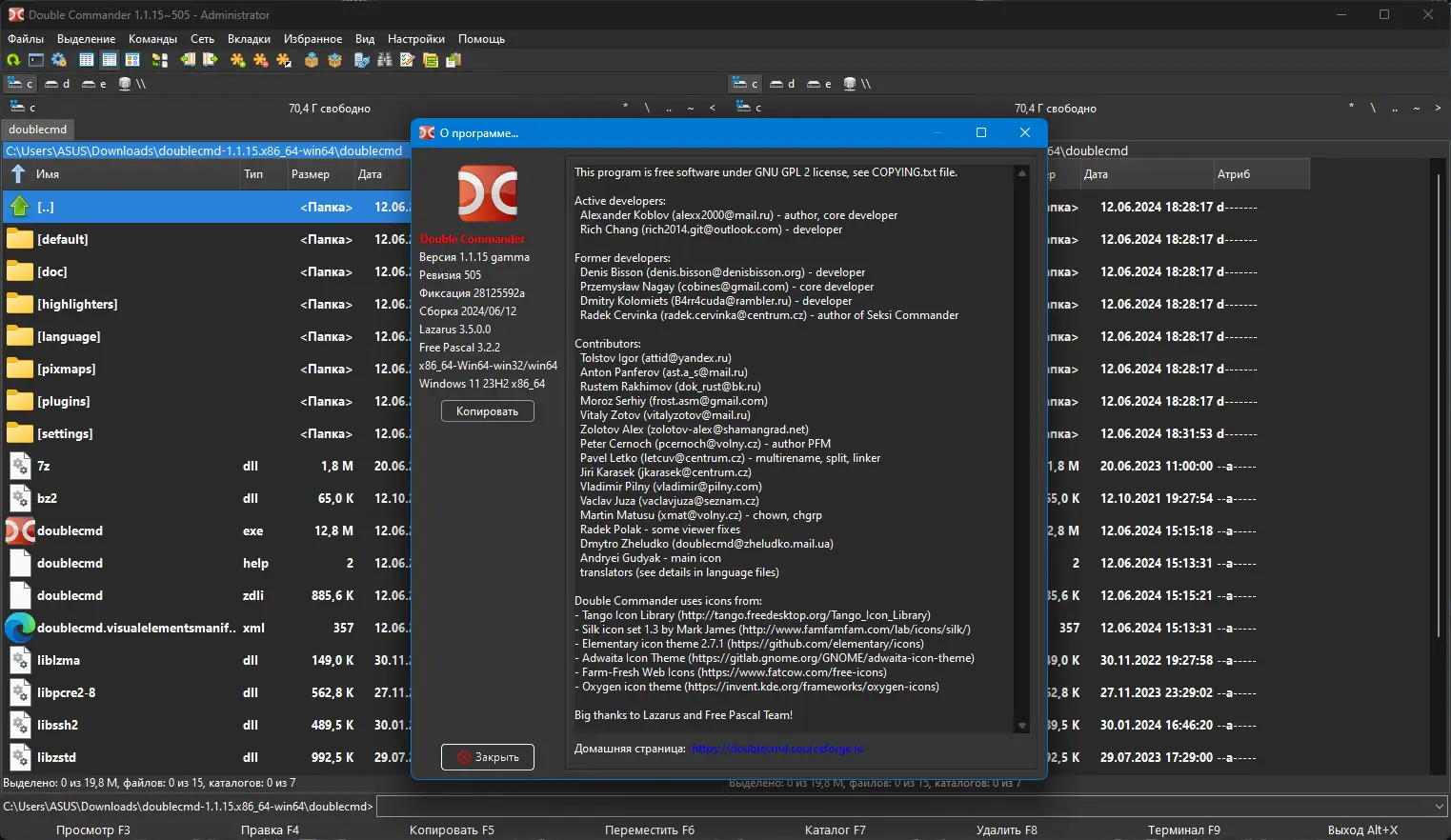The width and height of the screenshot is (1451, 840).
Task: Click the synchronize directories yellow folders icon
Action: tap(430, 60)
